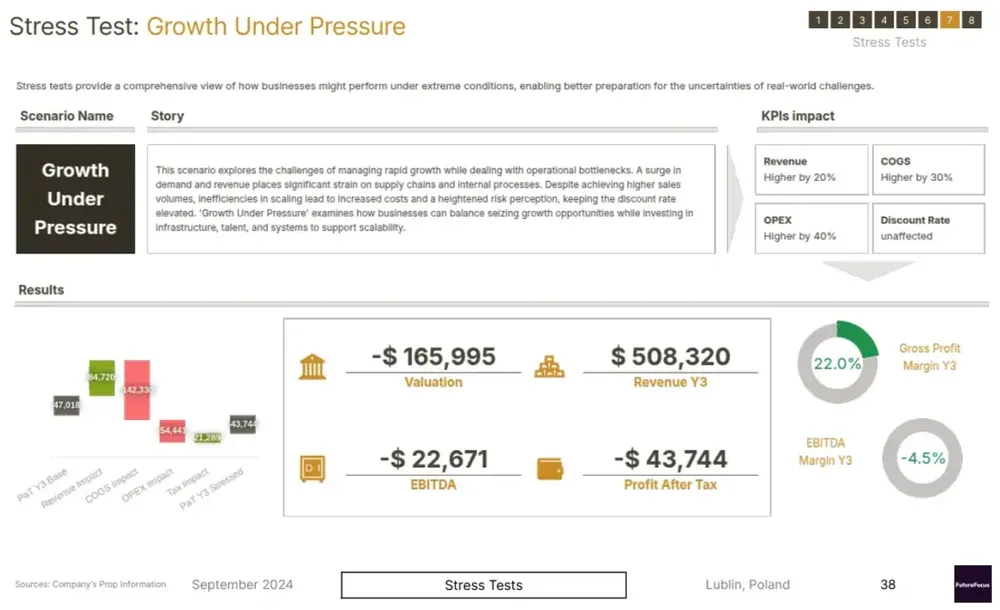Select page 8 in slide navigator
The image size is (1000, 610).
(971, 20)
